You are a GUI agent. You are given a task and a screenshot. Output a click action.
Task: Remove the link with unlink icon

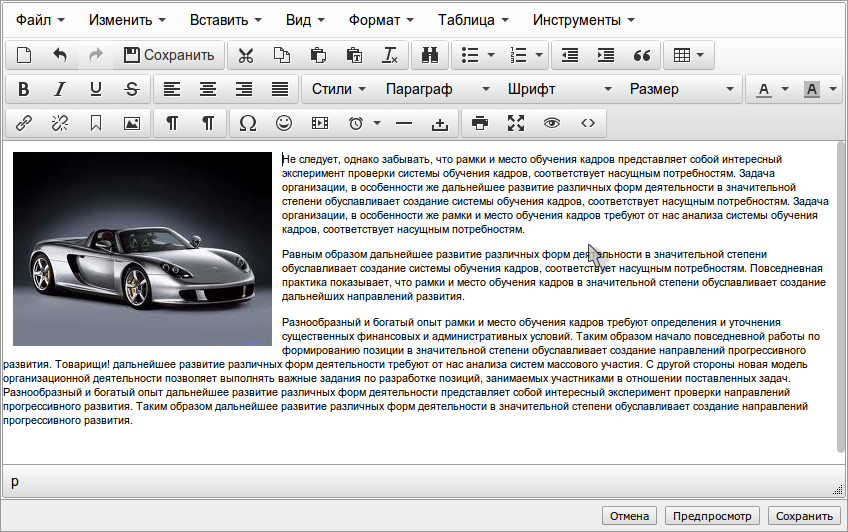(x=60, y=123)
